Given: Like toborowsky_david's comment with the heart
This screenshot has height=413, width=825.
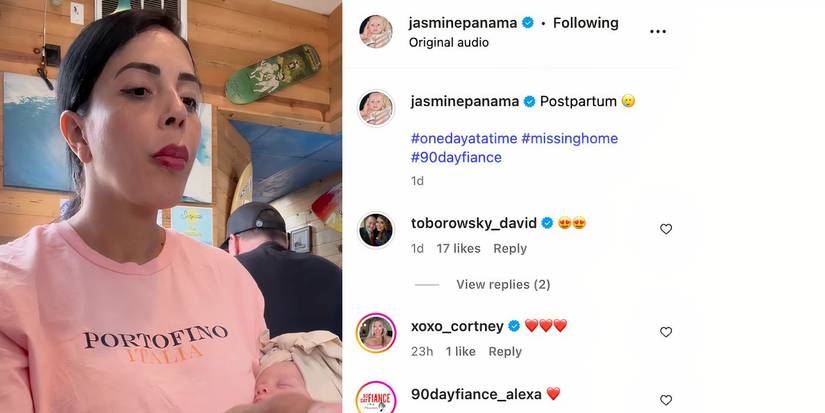Looking at the screenshot, I should click(666, 229).
